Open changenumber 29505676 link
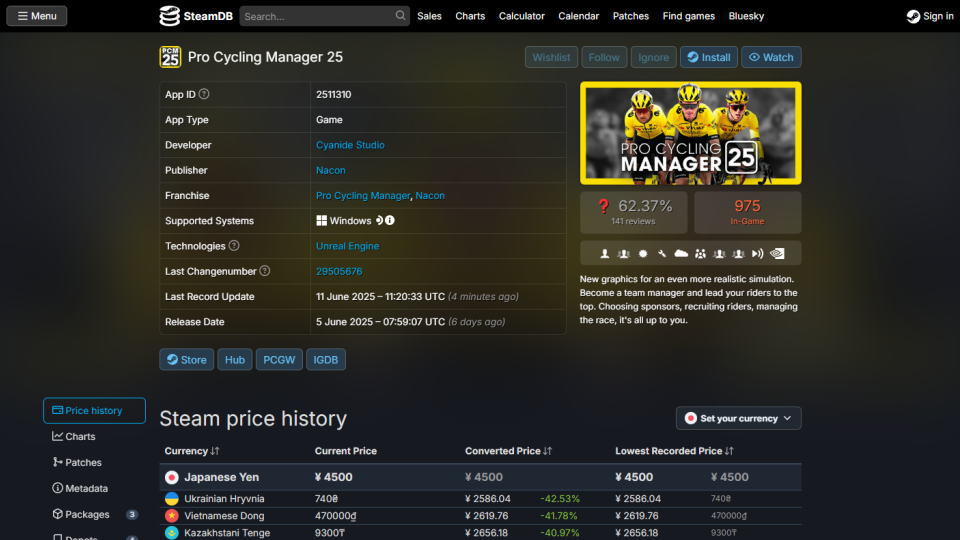Screen dimensions: 960x540 pos(339,271)
